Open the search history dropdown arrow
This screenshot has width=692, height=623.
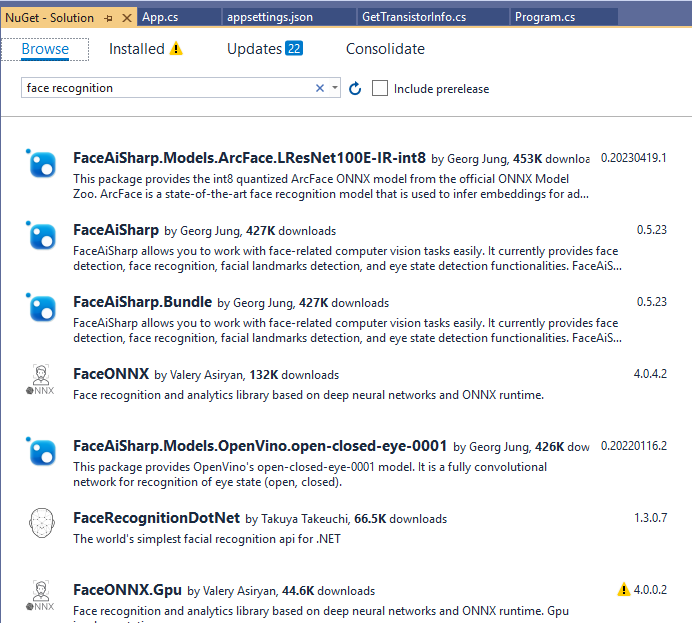pos(335,88)
